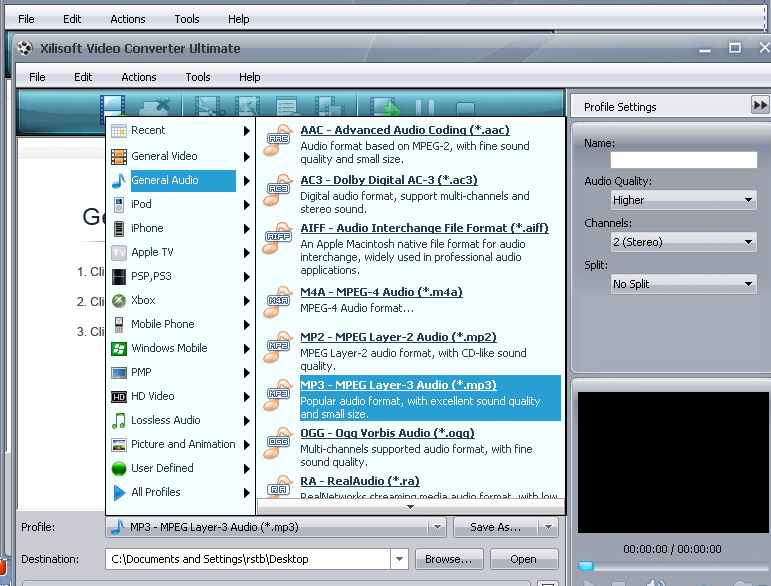Click the Lossless Audio note icon
Viewport: 771px width, 586px height.
click(x=119, y=420)
